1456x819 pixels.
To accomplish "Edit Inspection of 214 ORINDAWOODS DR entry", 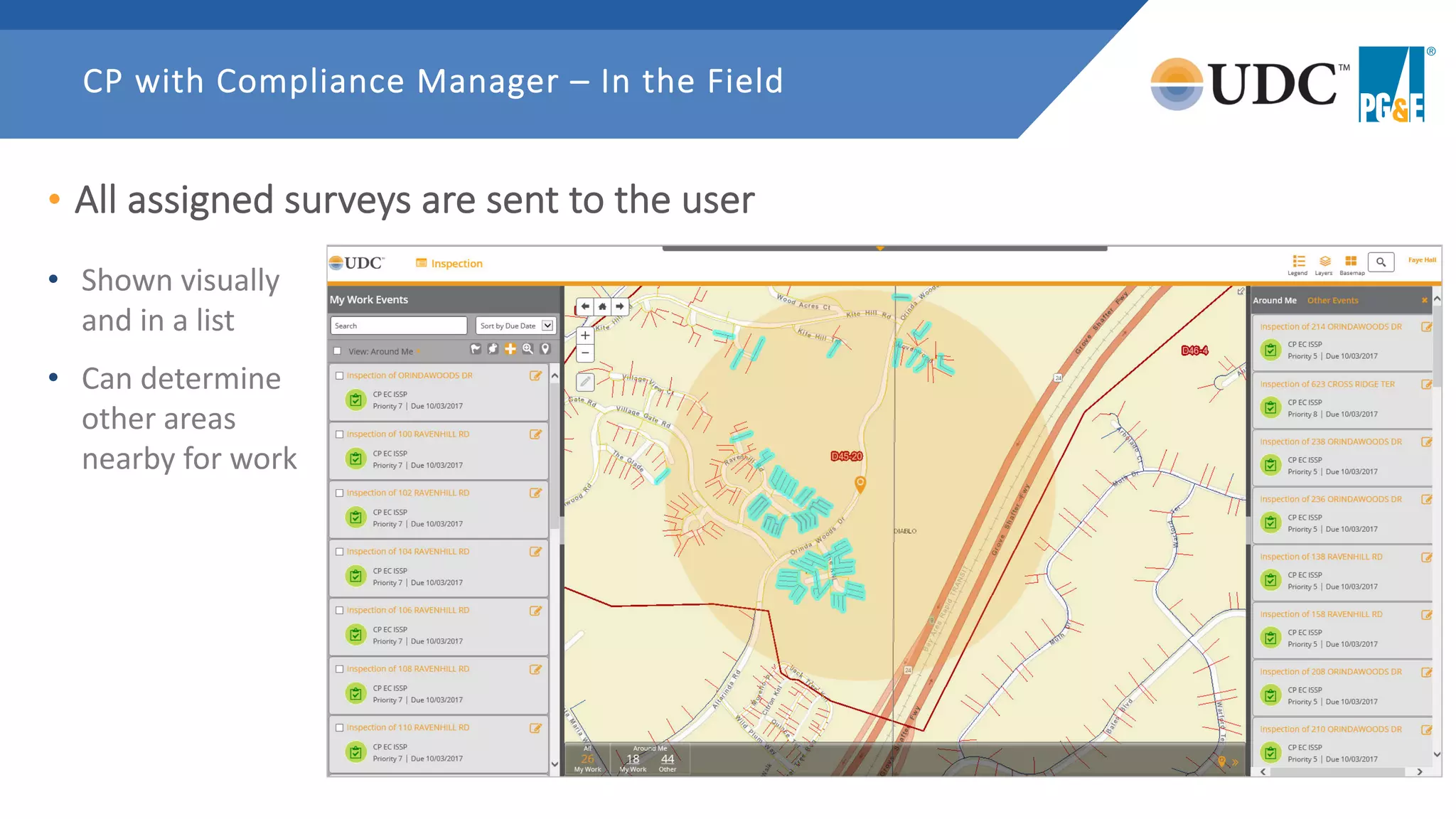I will pyautogui.click(x=1426, y=327).
